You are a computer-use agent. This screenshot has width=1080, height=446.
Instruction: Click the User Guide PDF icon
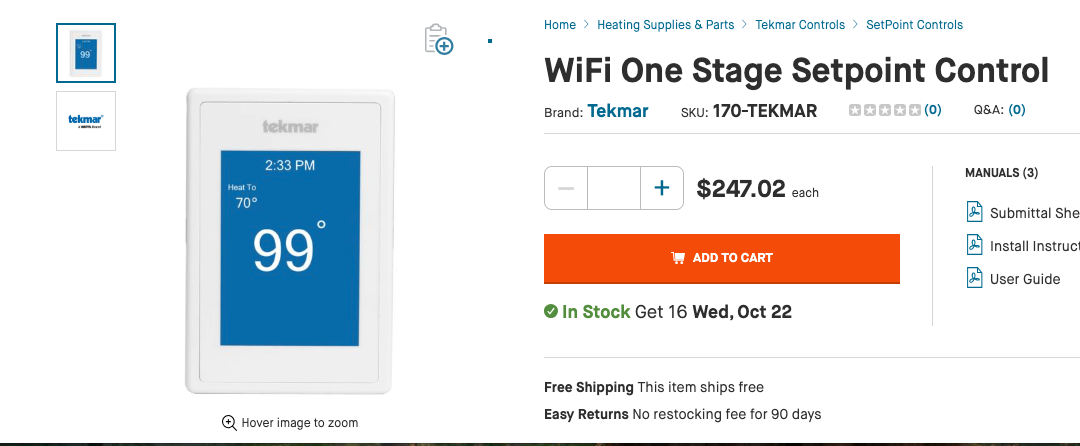point(974,278)
